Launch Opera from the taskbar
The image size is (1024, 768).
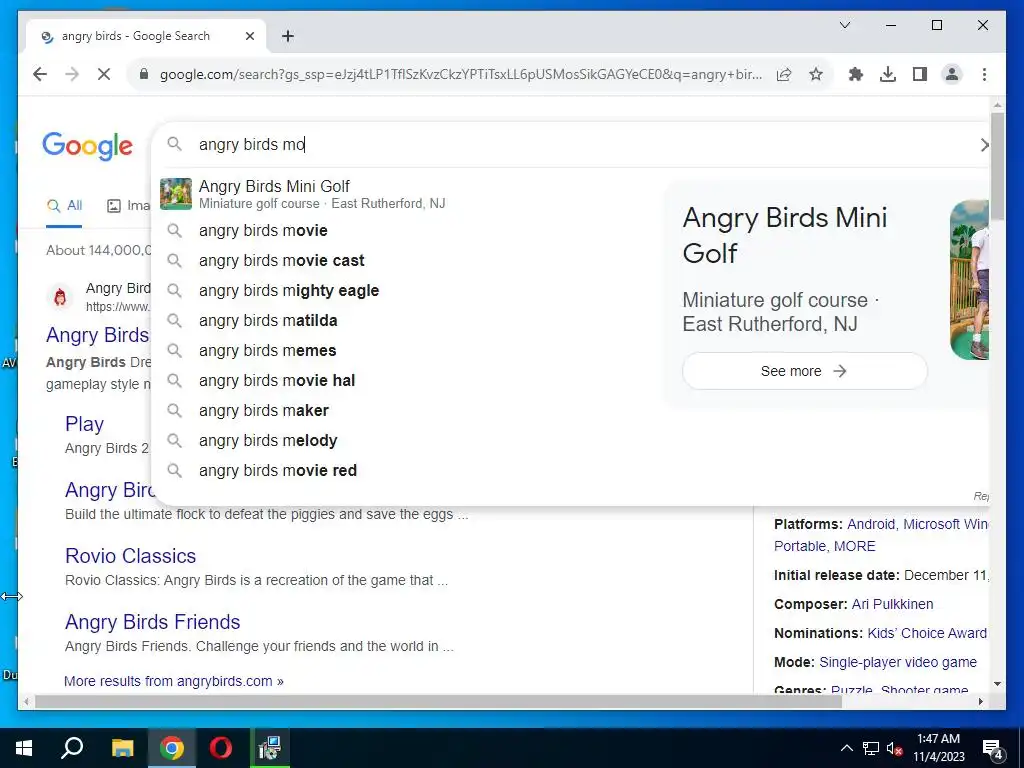(221, 748)
